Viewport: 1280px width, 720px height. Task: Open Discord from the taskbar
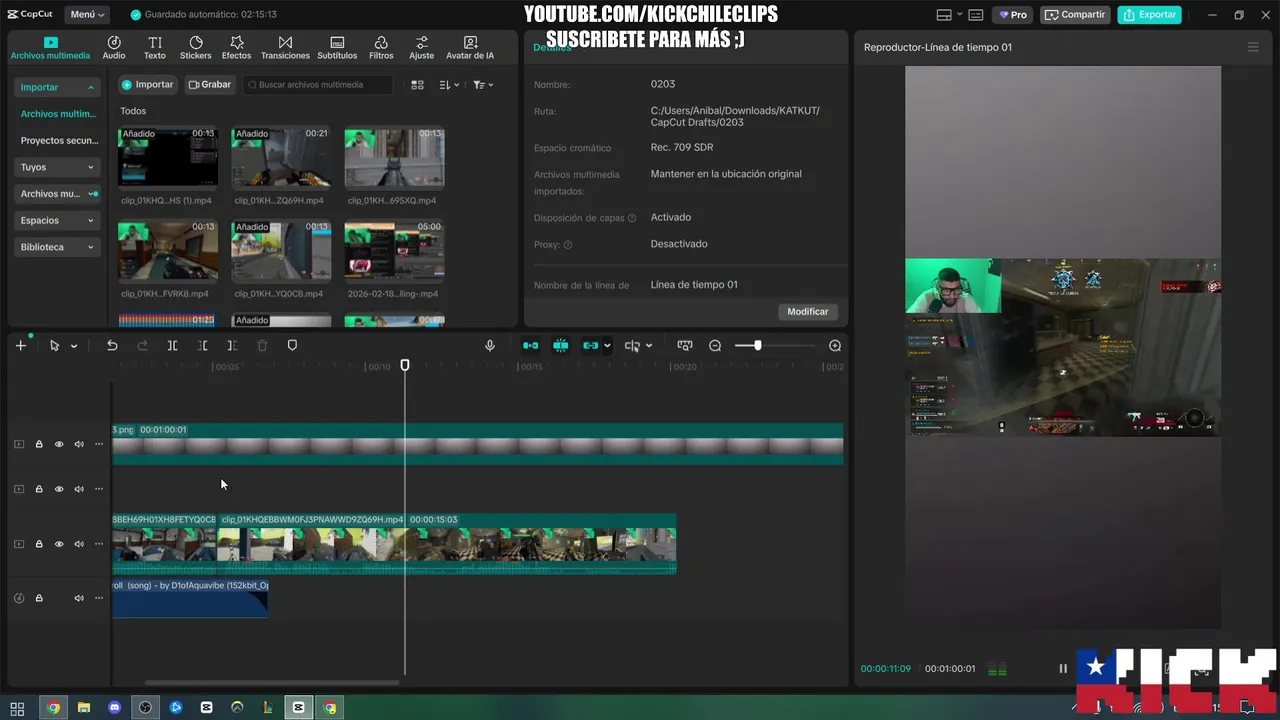114,708
